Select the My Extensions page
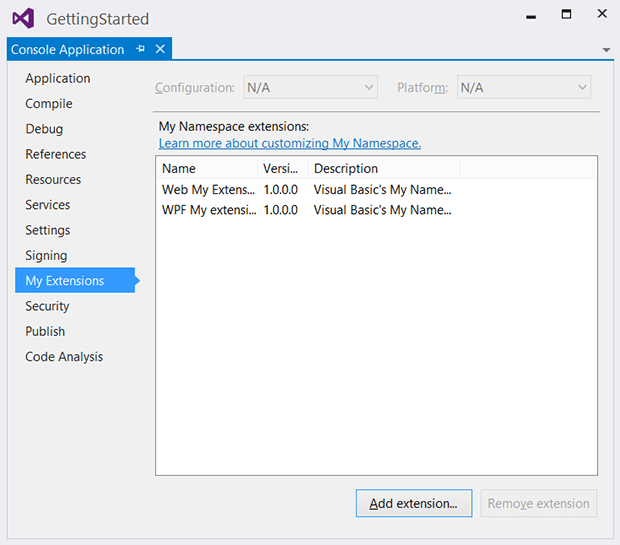The image size is (620, 545). click(x=75, y=280)
